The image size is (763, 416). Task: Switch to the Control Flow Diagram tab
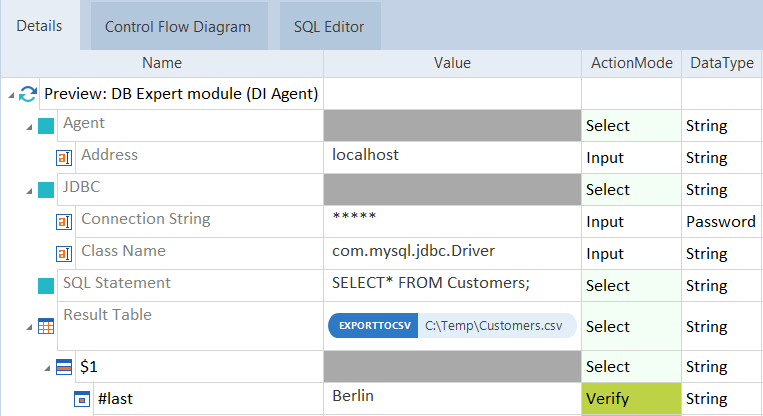point(177,27)
